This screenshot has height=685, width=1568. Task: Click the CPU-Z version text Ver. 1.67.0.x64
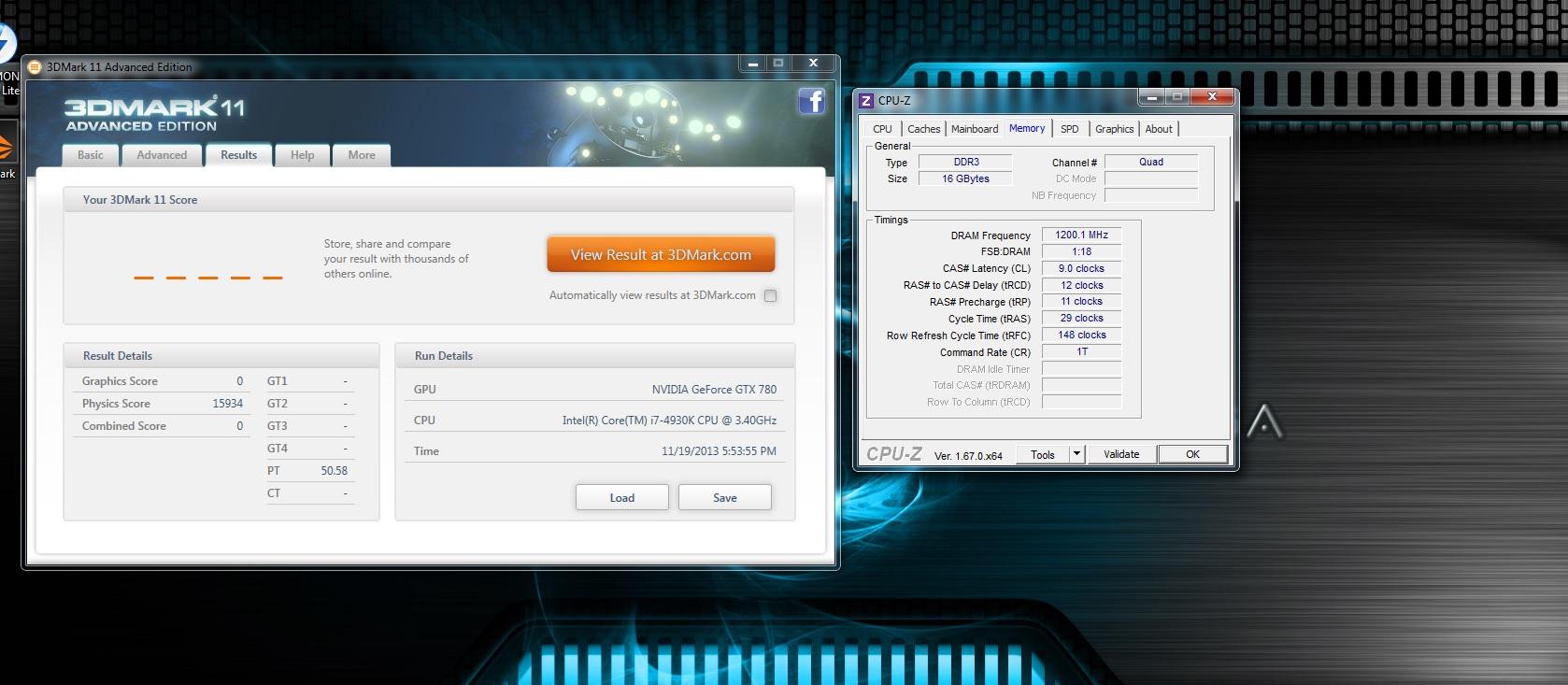(968, 456)
